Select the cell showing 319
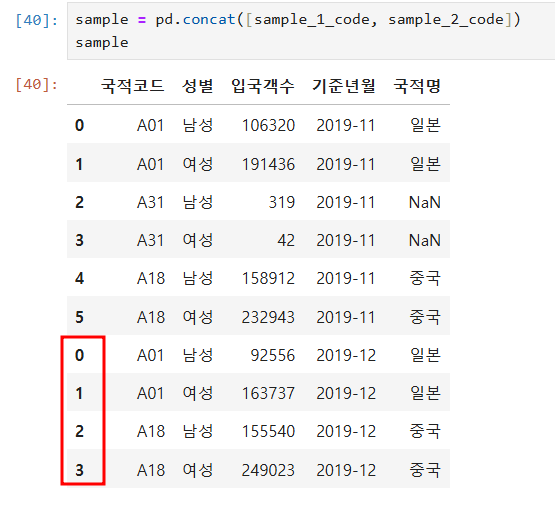The image size is (555, 507). click(x=282, y=203)
